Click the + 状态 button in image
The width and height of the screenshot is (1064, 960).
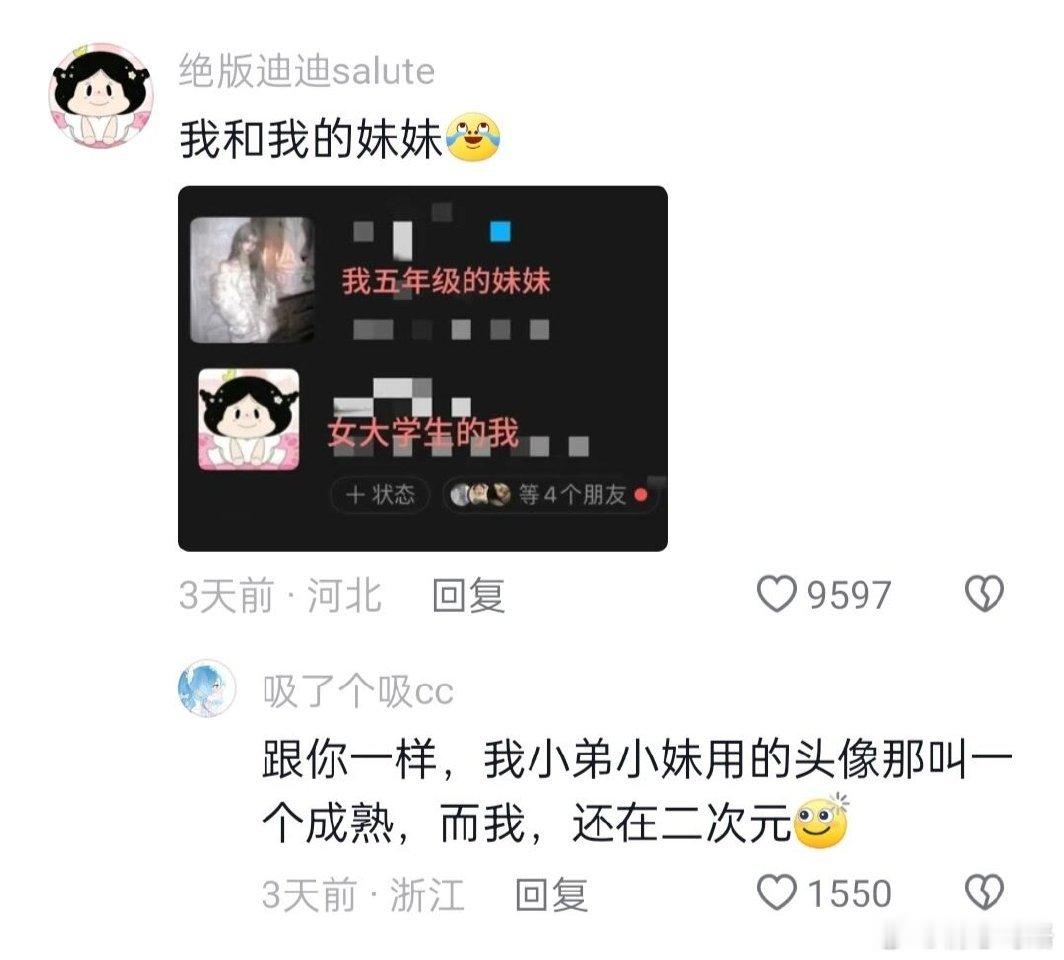pos(380,495)
